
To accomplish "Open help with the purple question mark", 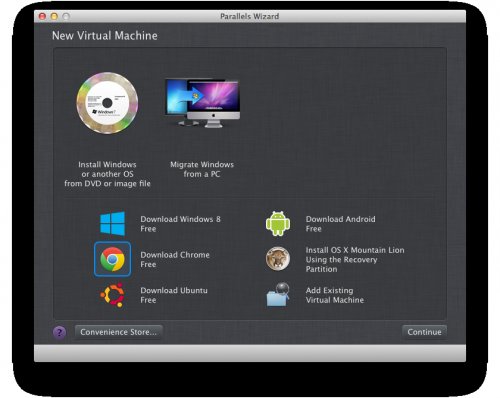I will tap(59, 332).
